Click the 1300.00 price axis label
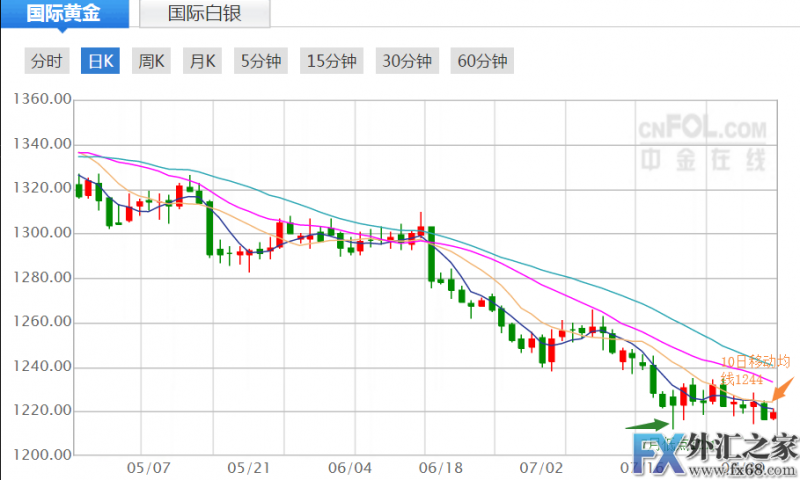 (41, 233)
